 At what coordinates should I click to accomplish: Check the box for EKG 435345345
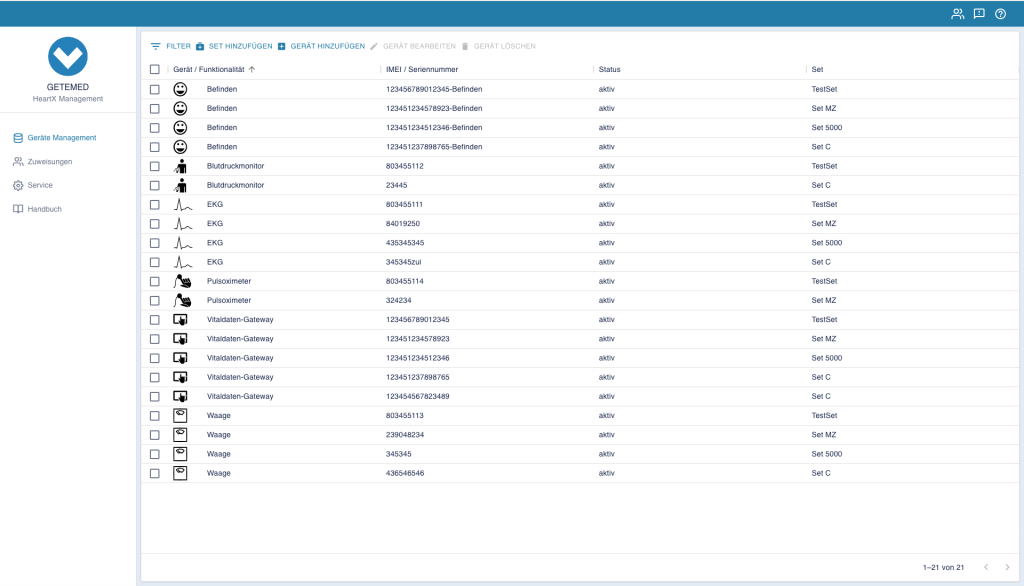154,243
